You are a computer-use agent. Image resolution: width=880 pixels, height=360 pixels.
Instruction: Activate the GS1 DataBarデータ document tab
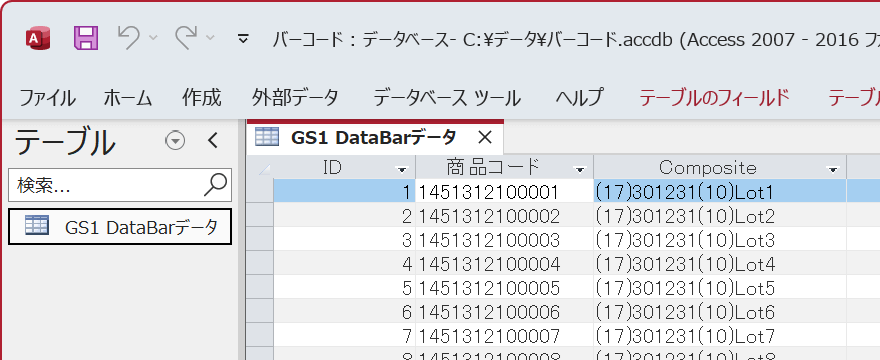[x=375, y=137]
